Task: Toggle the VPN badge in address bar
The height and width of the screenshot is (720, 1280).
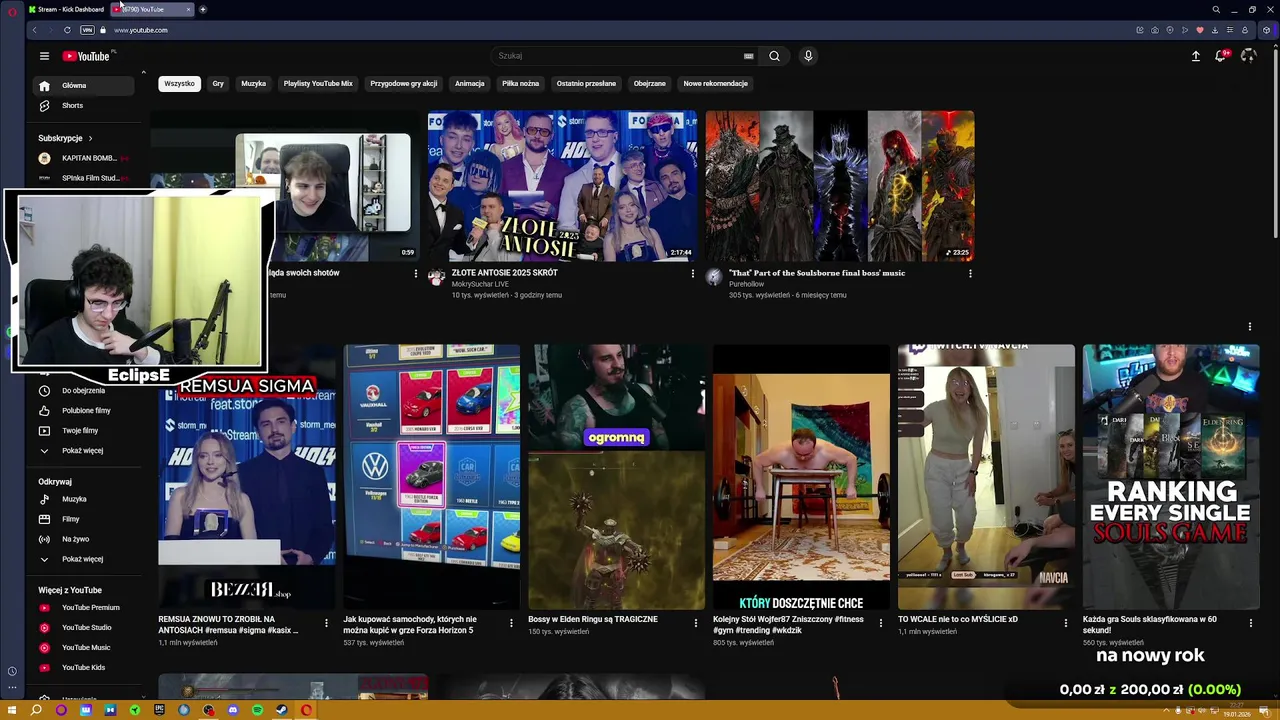Action: [x=87, y=30]
